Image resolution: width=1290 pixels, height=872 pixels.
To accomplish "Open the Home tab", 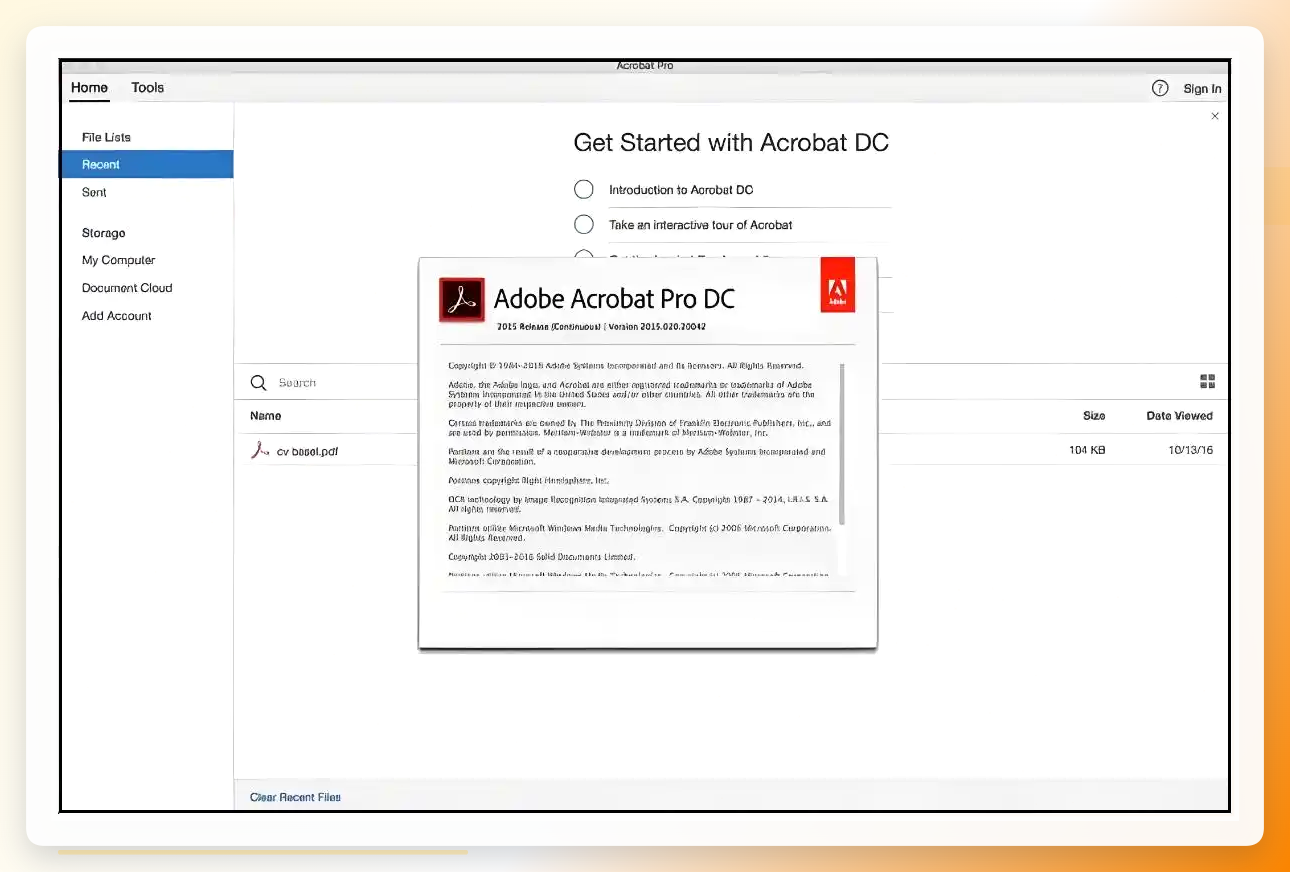I will pyautogui.click(x=89, y=88).
